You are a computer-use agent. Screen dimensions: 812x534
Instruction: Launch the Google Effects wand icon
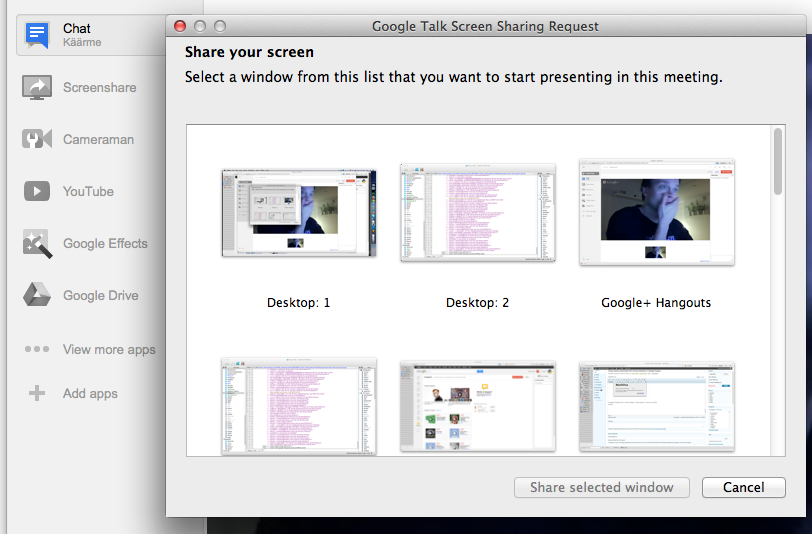pyautogui.click(x=37, y=243)
